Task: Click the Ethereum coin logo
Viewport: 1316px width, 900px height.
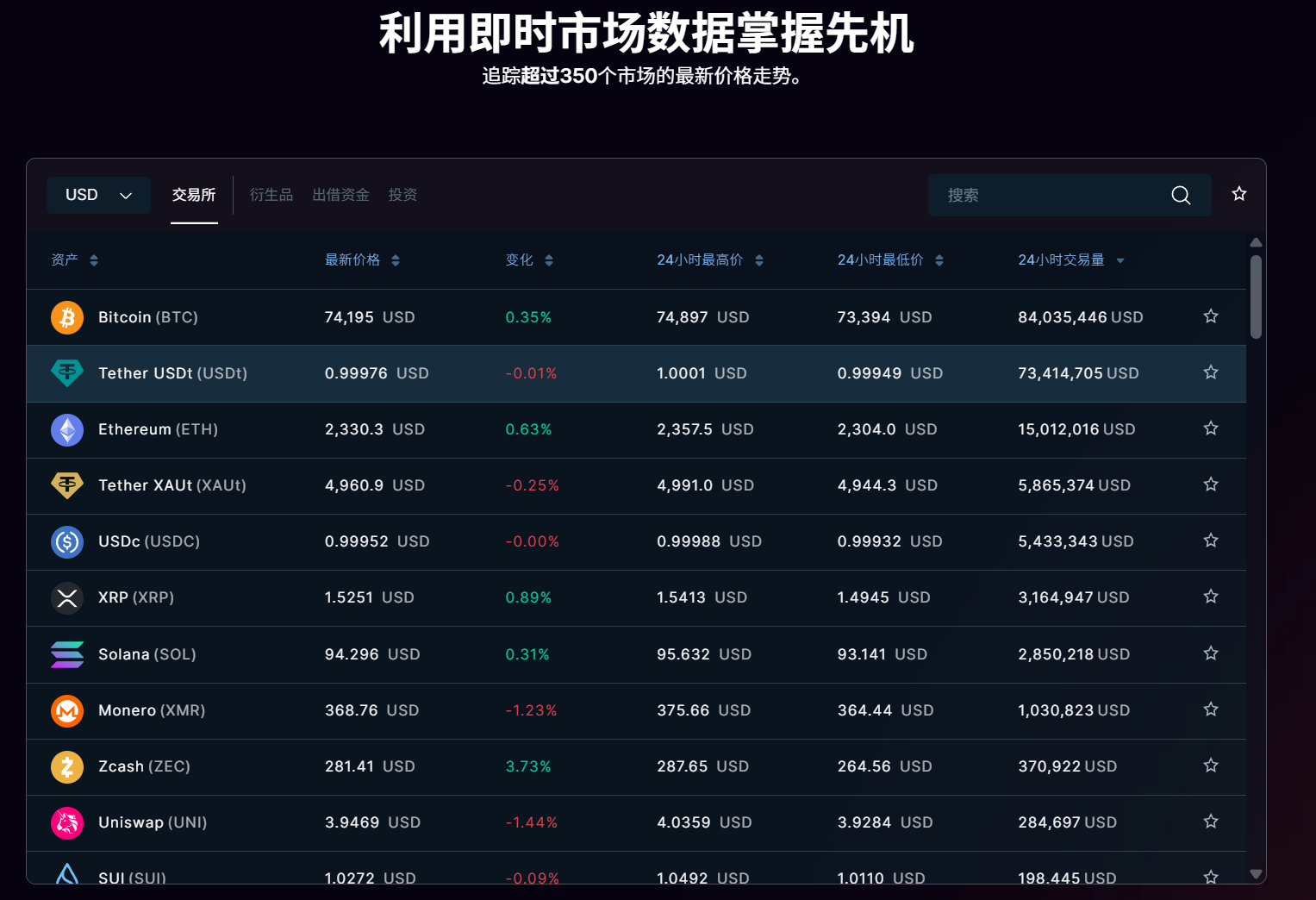Action: click(66, 429)
